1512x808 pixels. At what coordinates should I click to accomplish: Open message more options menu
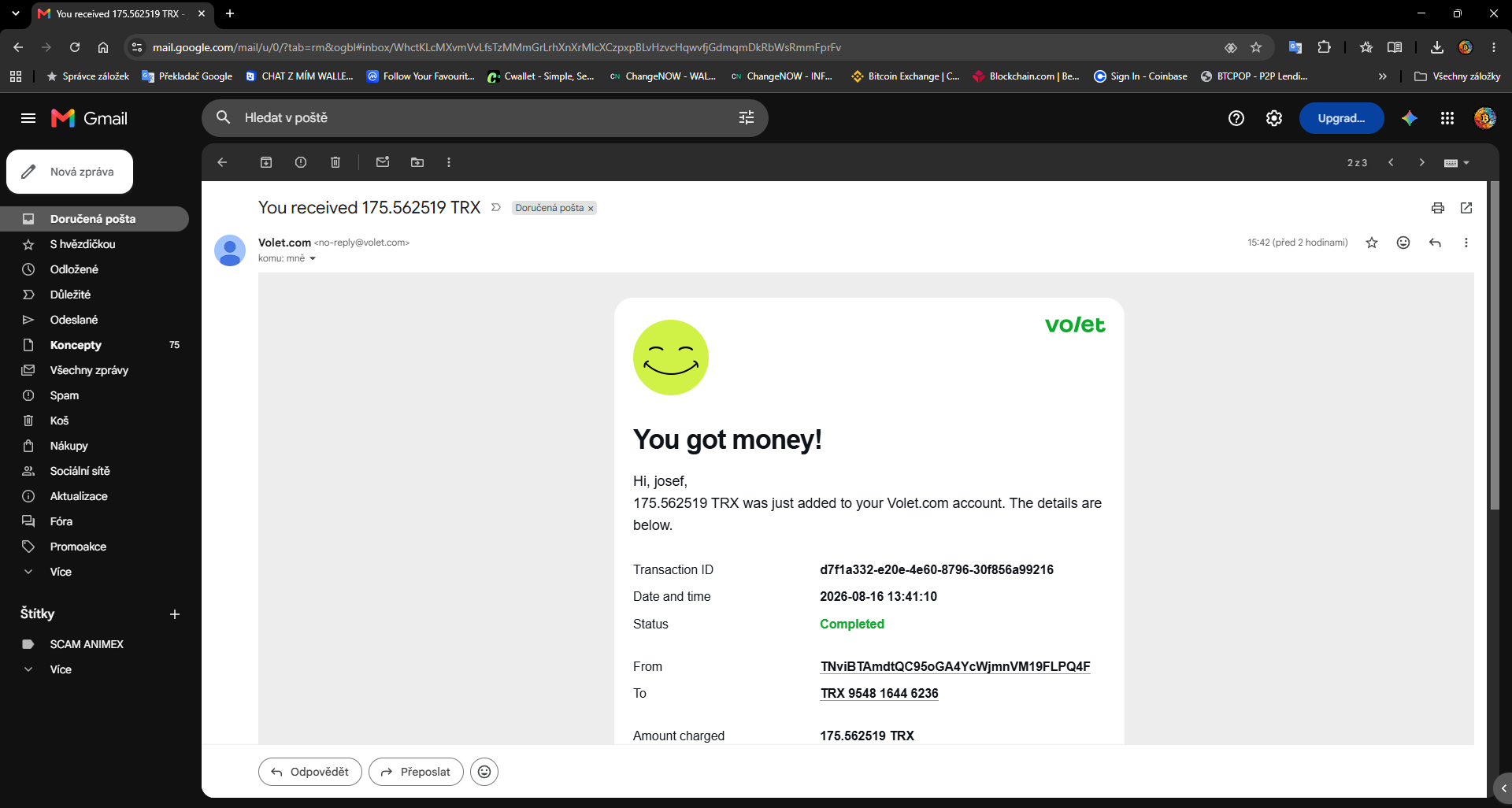tap(1466, 243)
